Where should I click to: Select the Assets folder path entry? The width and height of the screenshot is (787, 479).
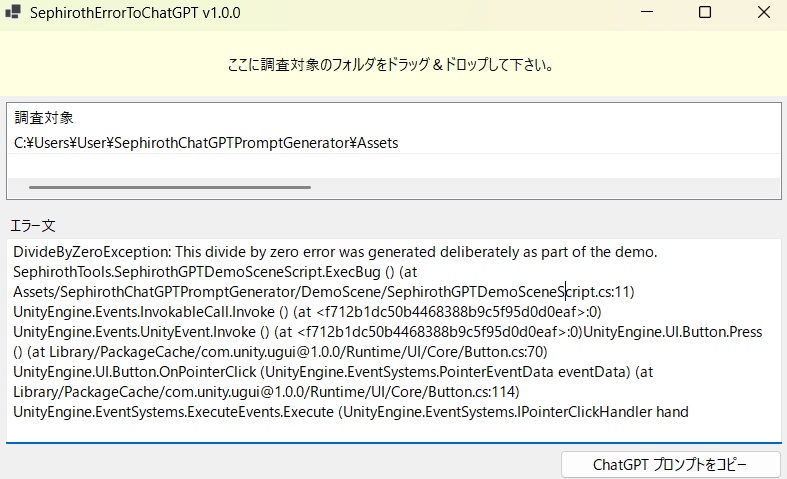coord(394,143)
